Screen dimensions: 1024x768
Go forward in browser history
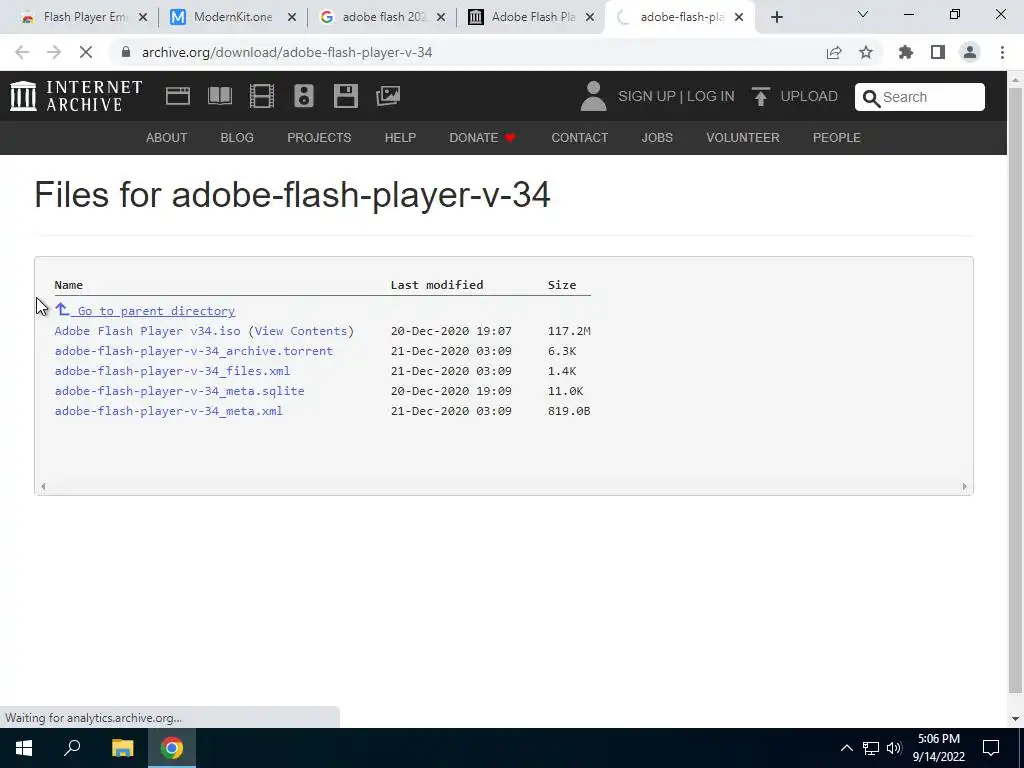coord(54,52)
